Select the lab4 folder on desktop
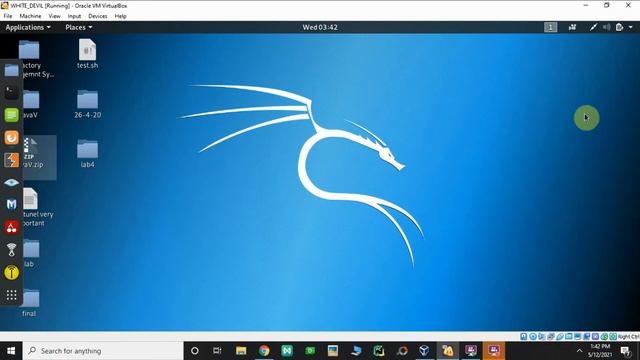This screenshot has width=640, height=360. [87, 153]
